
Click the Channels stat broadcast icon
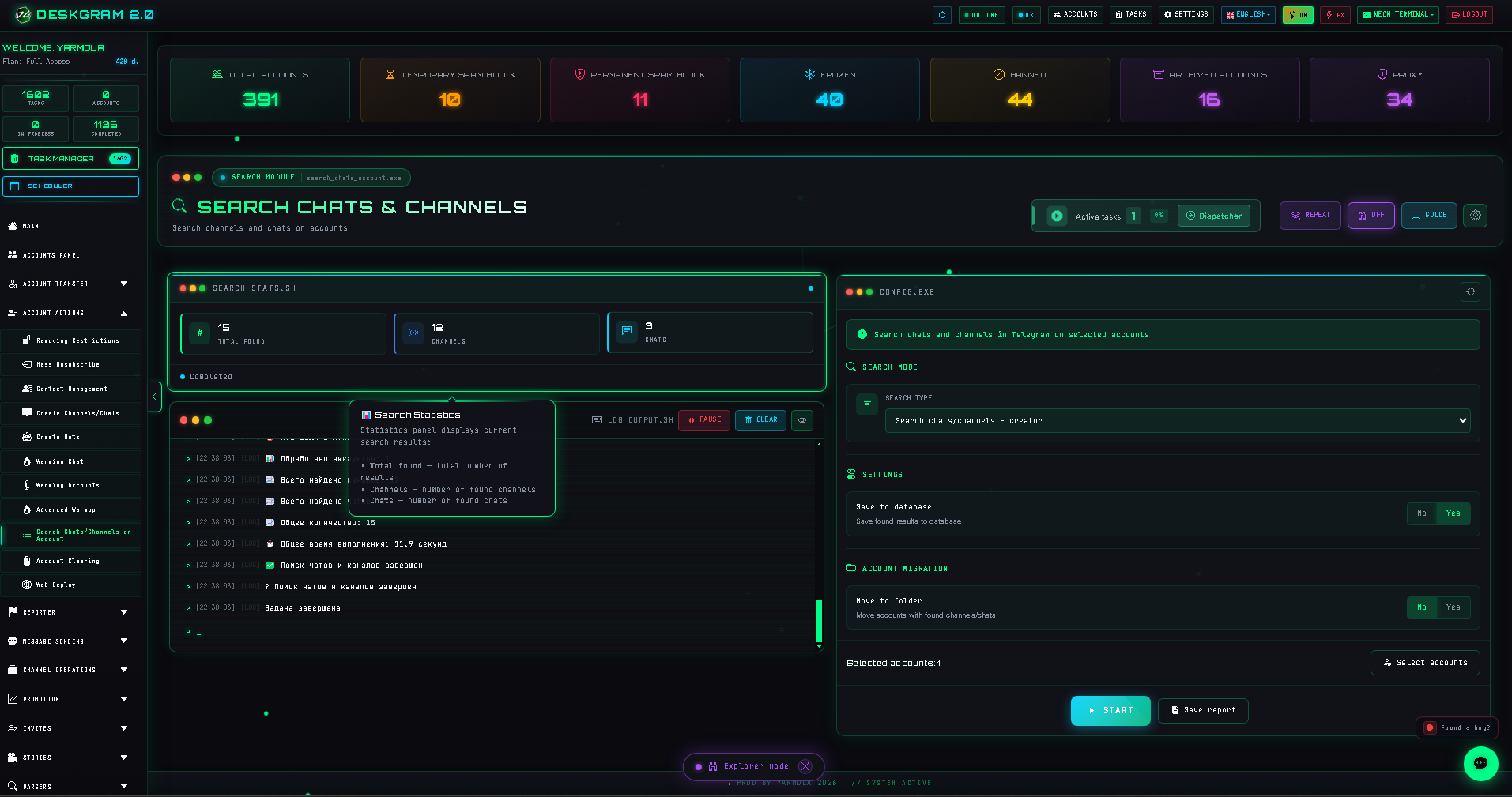[x=413, y=333]
